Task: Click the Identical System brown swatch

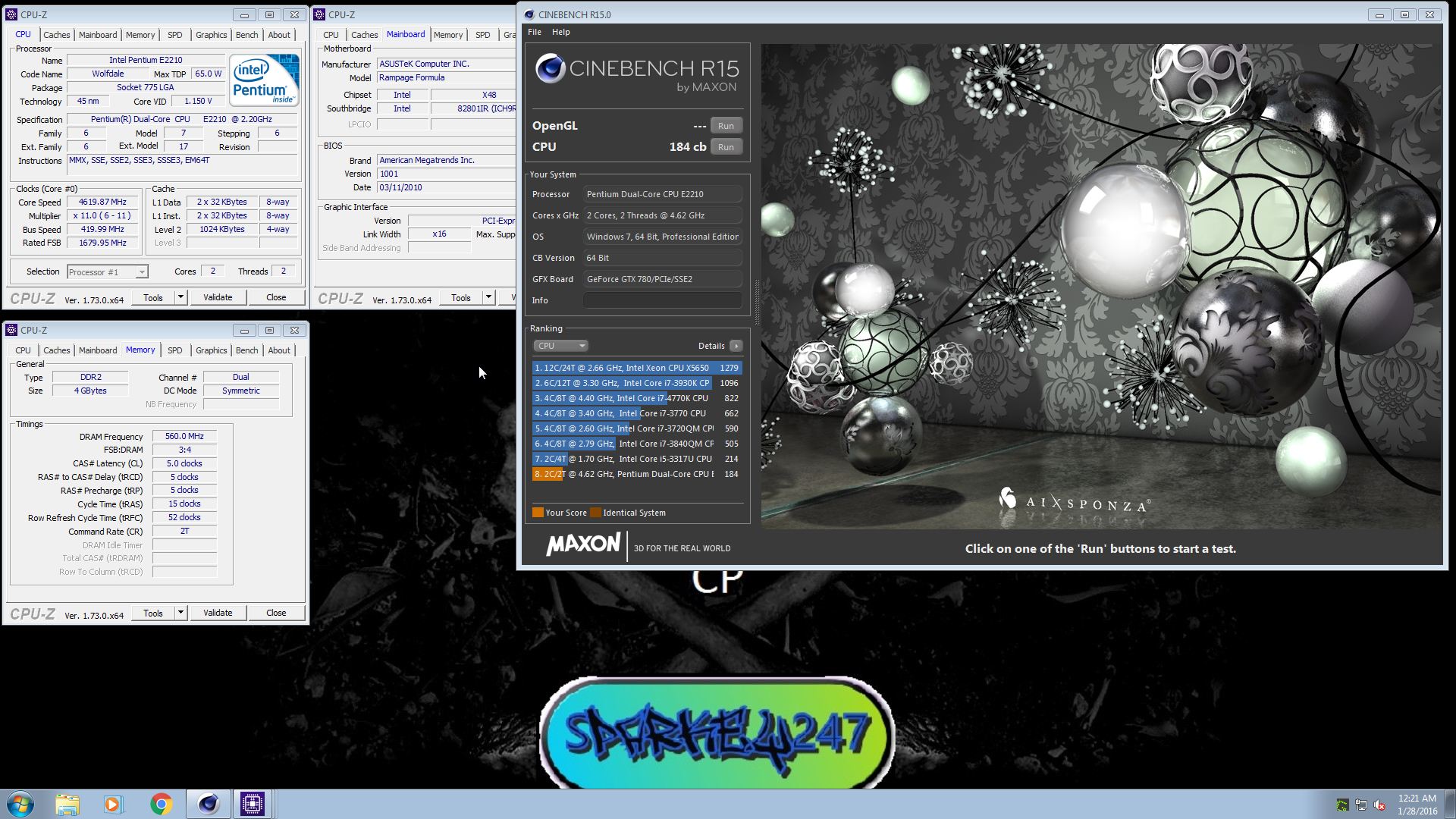Action: 595,513
